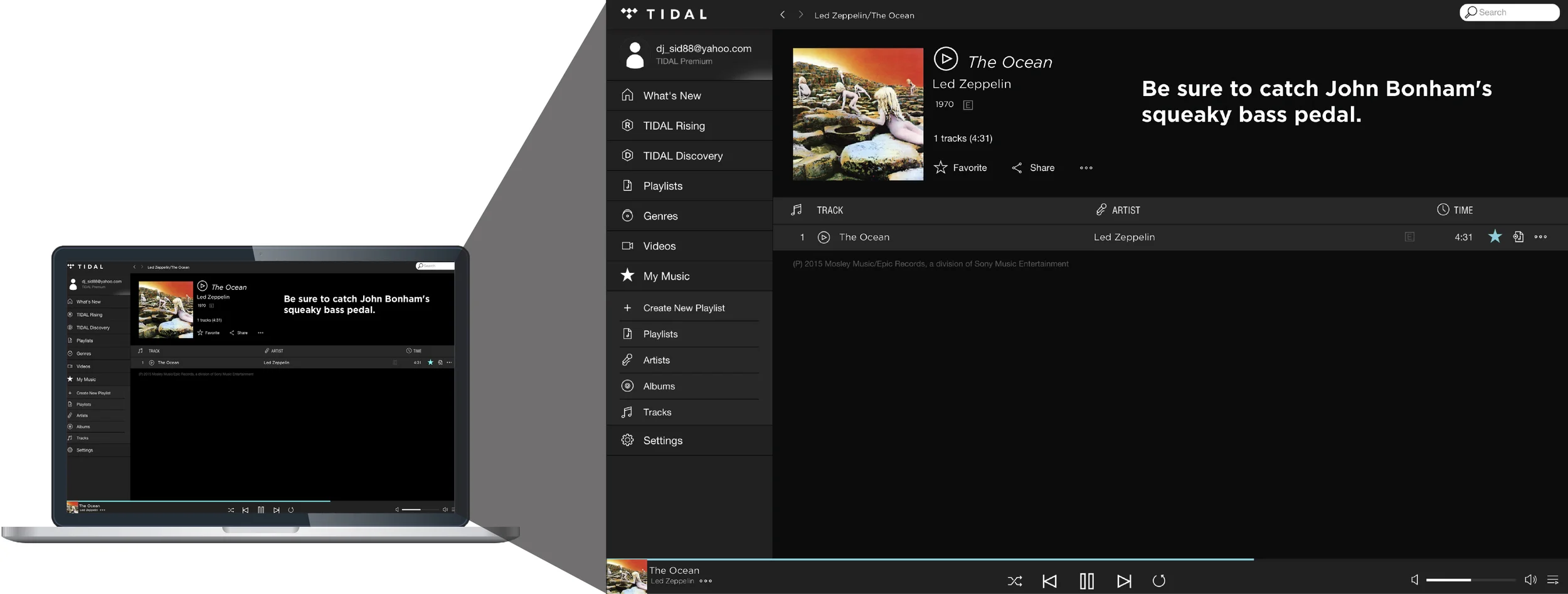
Task: Select My Music with star icon
Action: click(x=689, y=276)
